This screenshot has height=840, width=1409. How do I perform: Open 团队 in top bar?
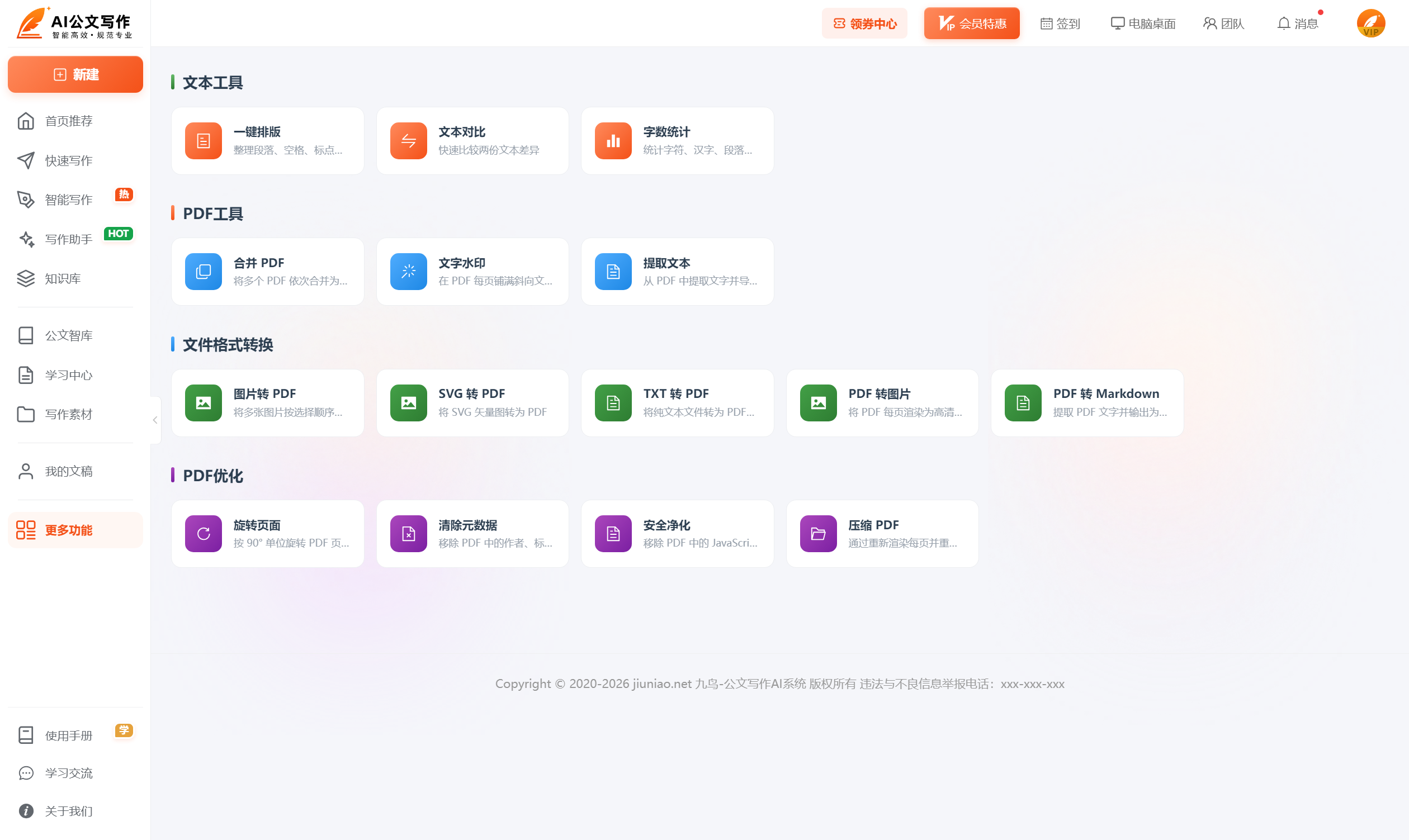1223,24
